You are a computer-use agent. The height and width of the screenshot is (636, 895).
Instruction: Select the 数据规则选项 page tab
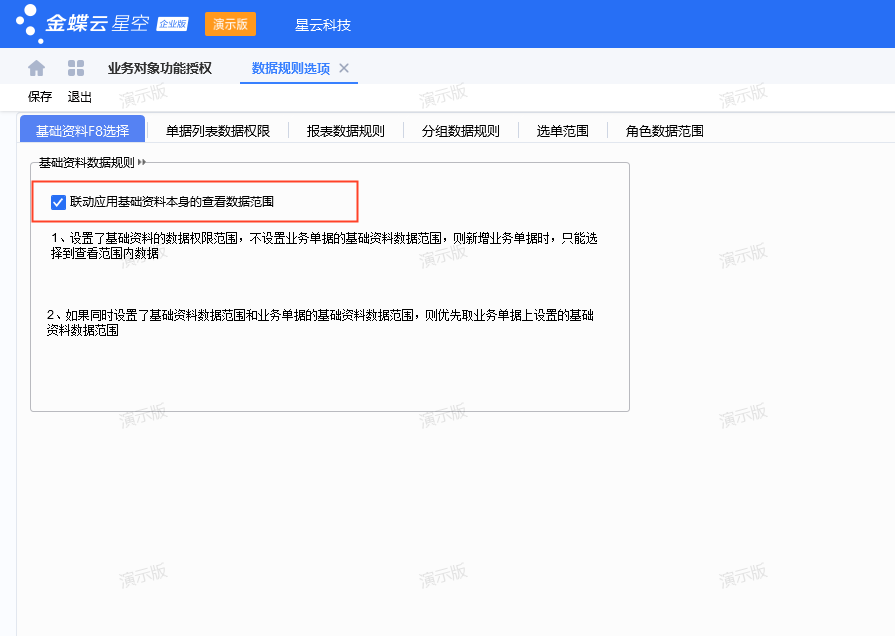tap(290, 68)
